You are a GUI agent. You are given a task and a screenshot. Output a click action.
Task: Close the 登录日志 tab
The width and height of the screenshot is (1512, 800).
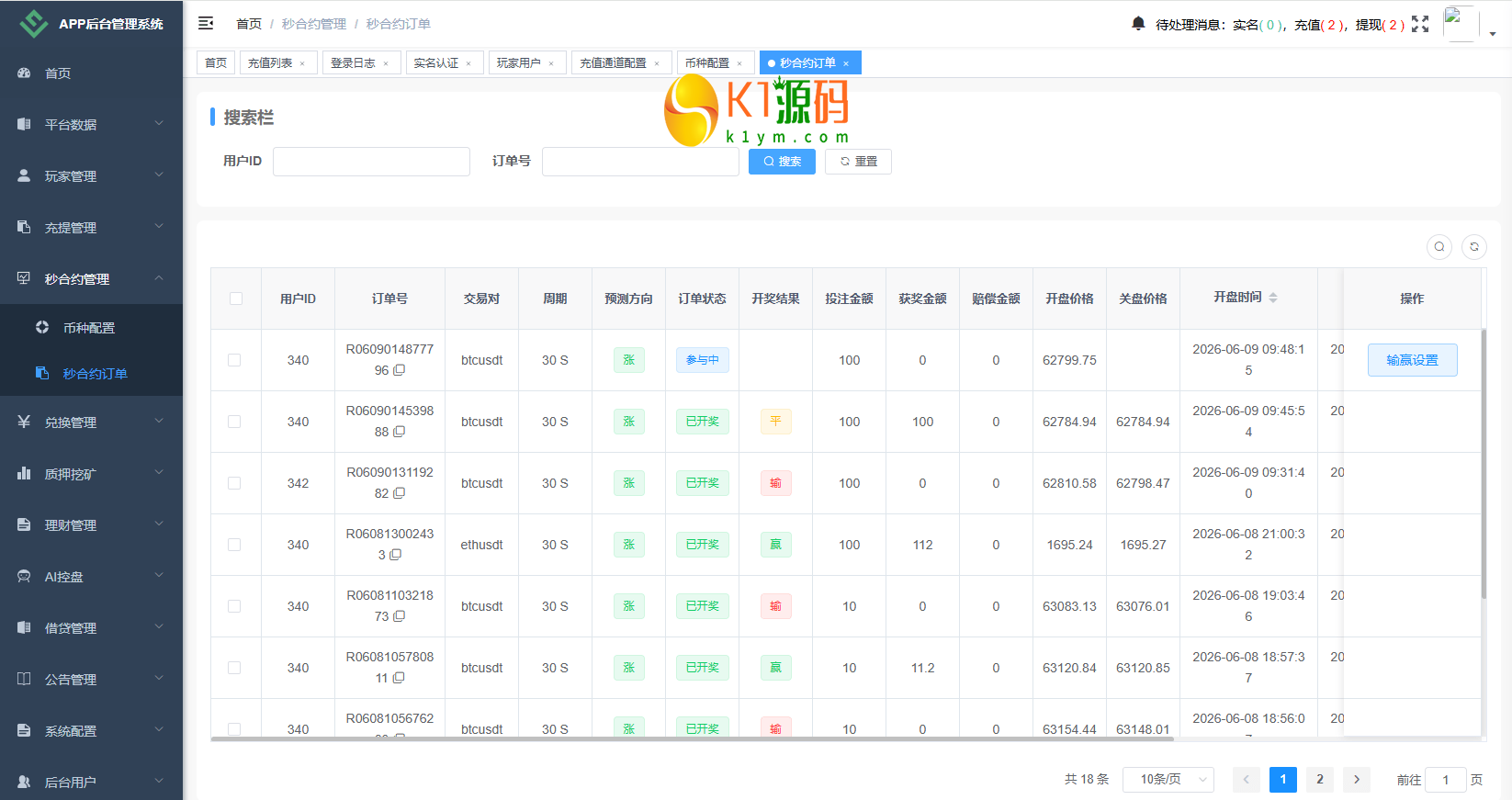click(x=386, y=63)
